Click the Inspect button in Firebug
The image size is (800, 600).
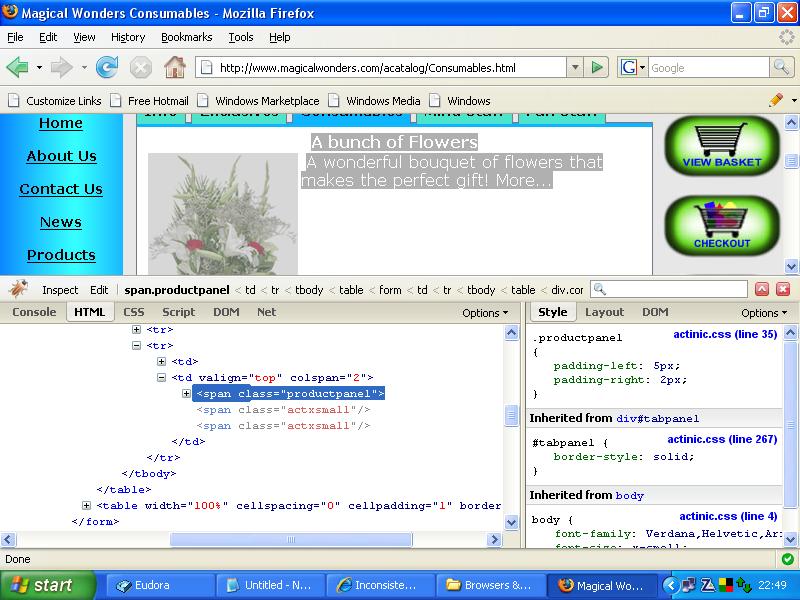click(60, 290)
